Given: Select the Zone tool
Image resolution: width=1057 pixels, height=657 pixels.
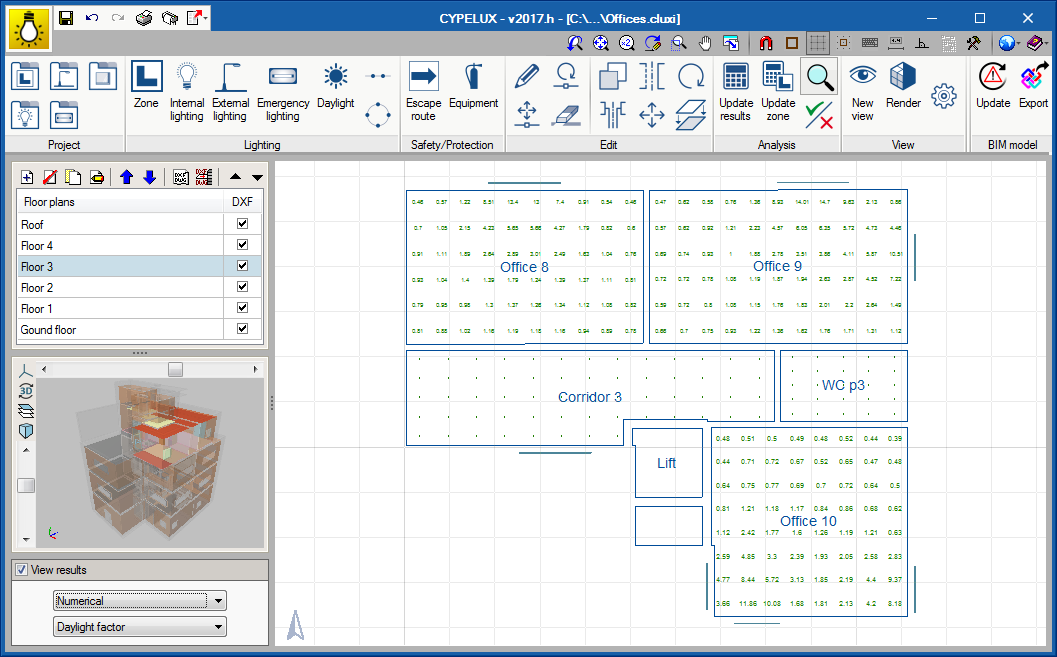Looking at the screenshot, I should coord(146,86).
